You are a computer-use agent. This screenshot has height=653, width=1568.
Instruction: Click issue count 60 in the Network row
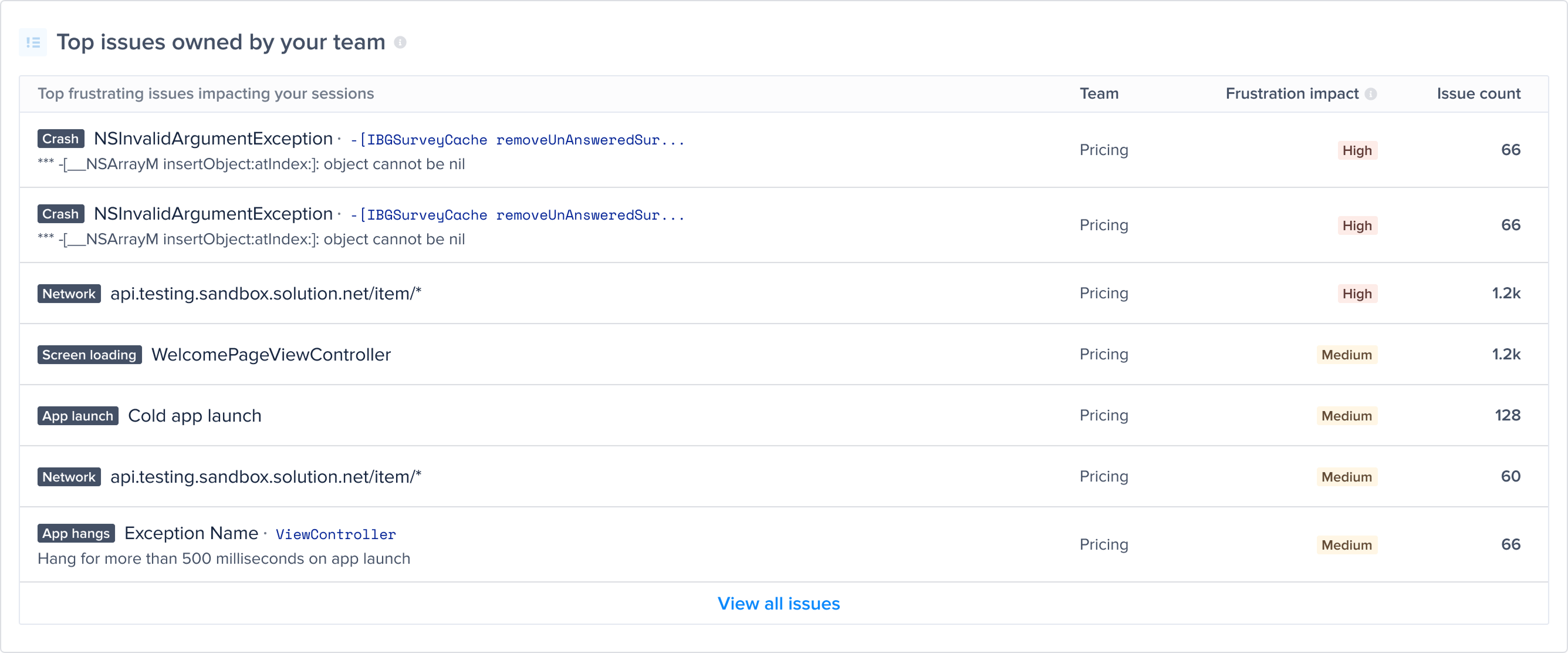pos(1510,476)
